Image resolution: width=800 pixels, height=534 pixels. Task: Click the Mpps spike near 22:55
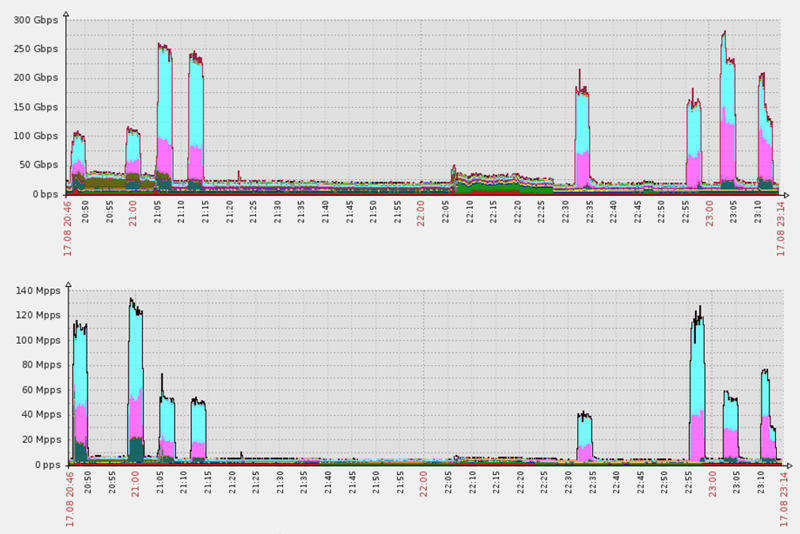(x=697, y=385)
